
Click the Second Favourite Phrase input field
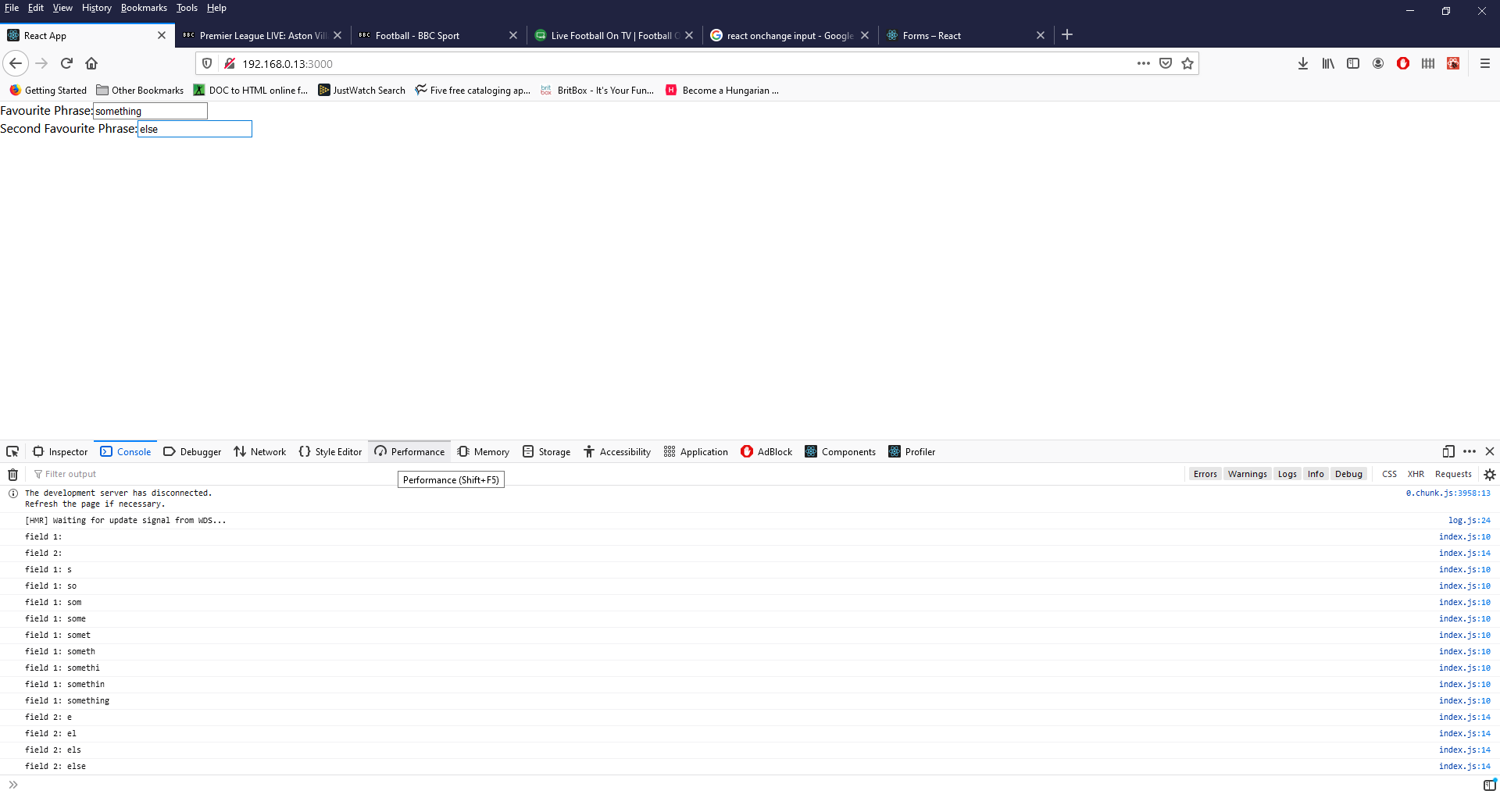[x=195, y=129]
